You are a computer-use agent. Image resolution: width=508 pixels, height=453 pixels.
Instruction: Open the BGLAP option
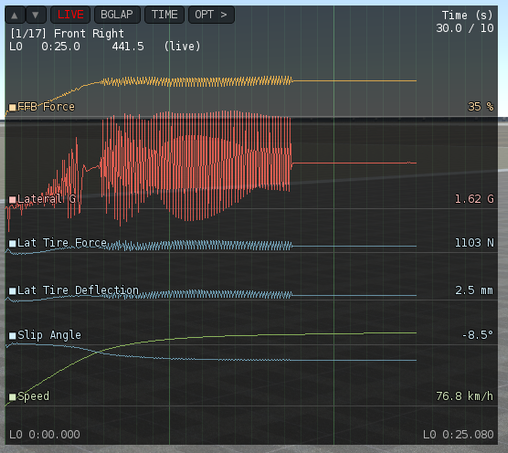coord(117,15)
